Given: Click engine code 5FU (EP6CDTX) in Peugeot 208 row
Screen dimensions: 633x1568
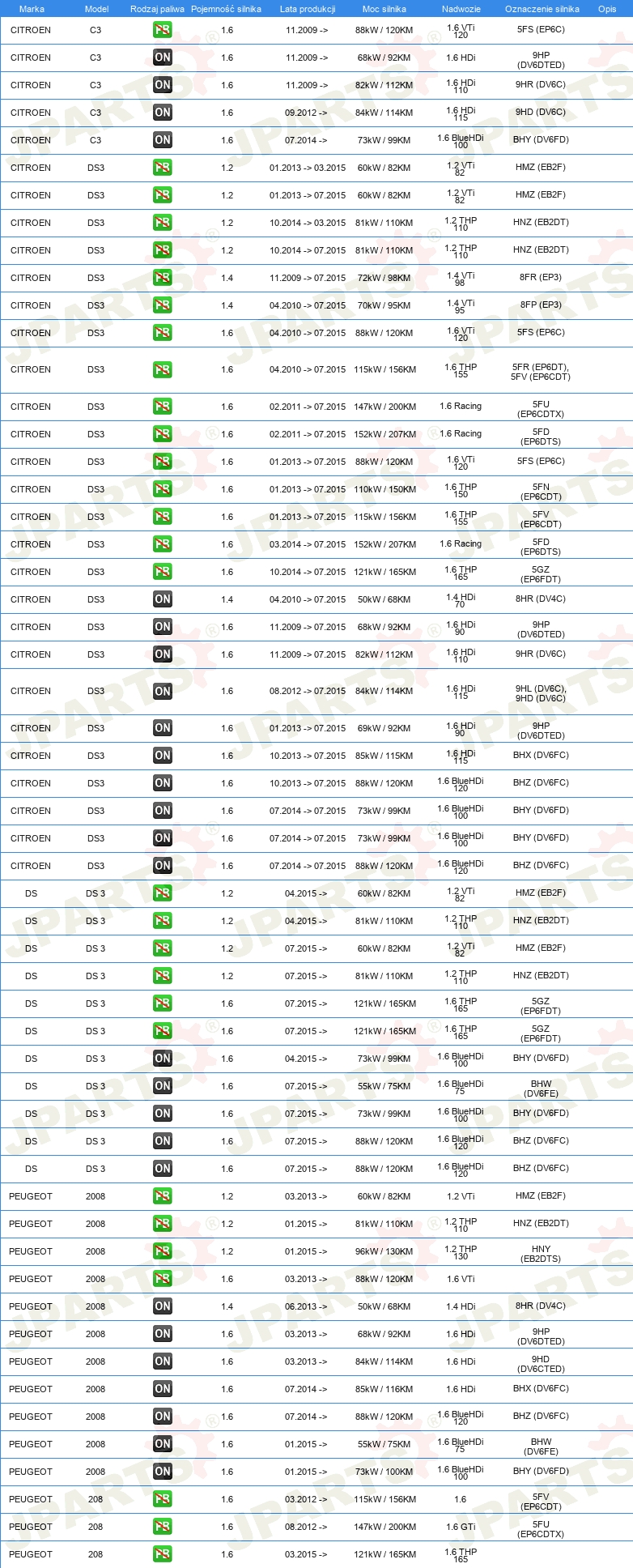Looking at the screenshot, I should (x=541, y=1529).
